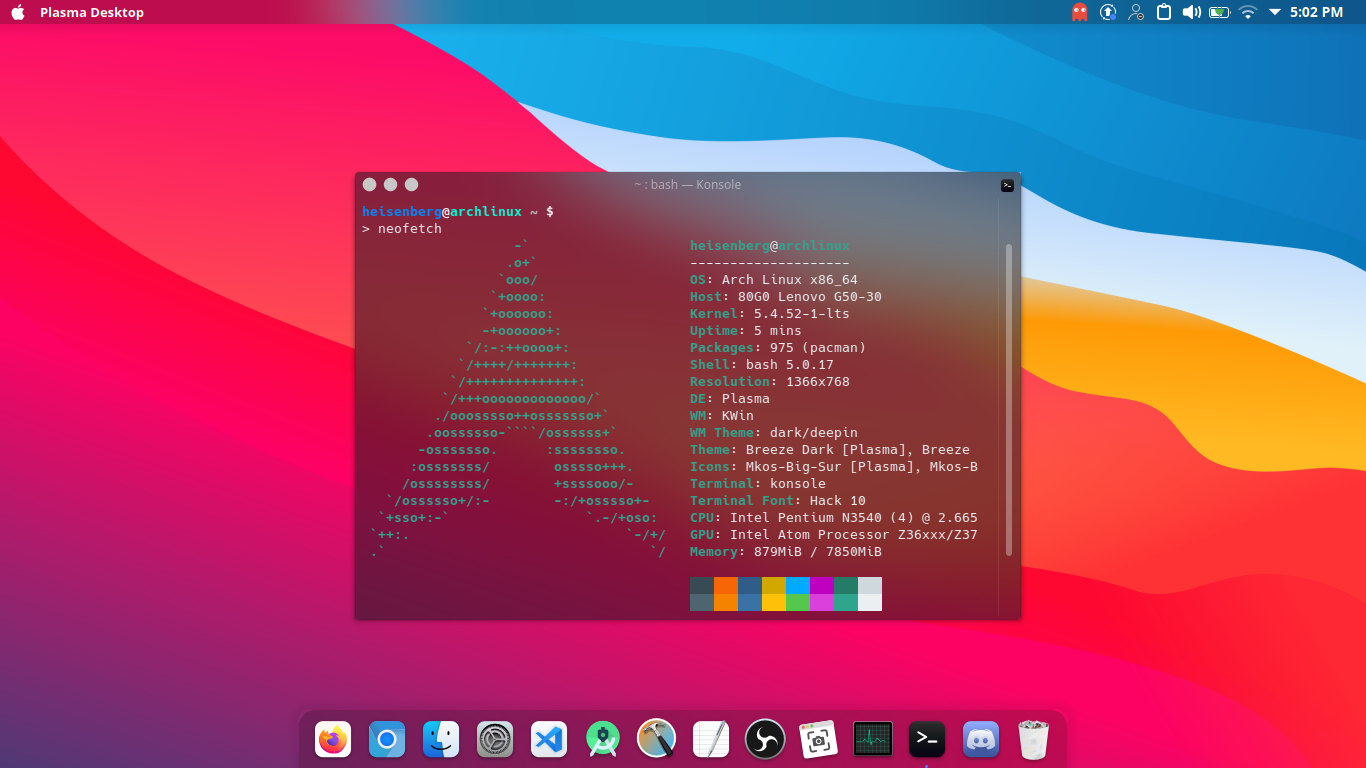1366x768 pixels.
Task: Launch Firefox from the dock
Action: click(333, 739)
